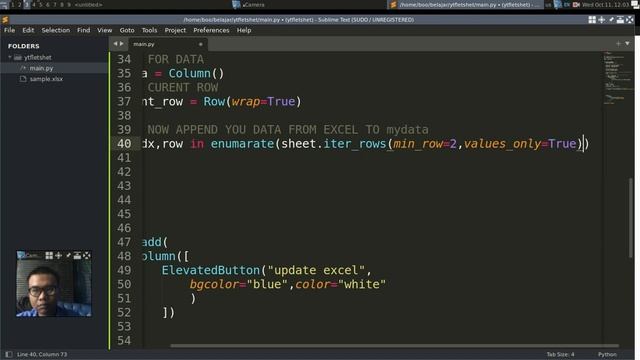Open the tab list dropdown arrow
Image resolution: width=640 pixels, height=360 pixels.
(627, 44)
